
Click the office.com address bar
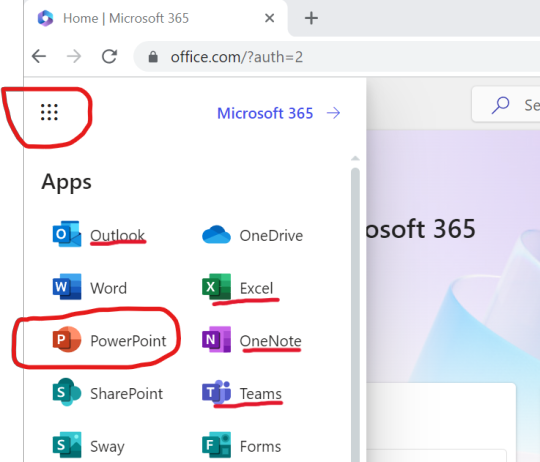[x=337, y=57]
